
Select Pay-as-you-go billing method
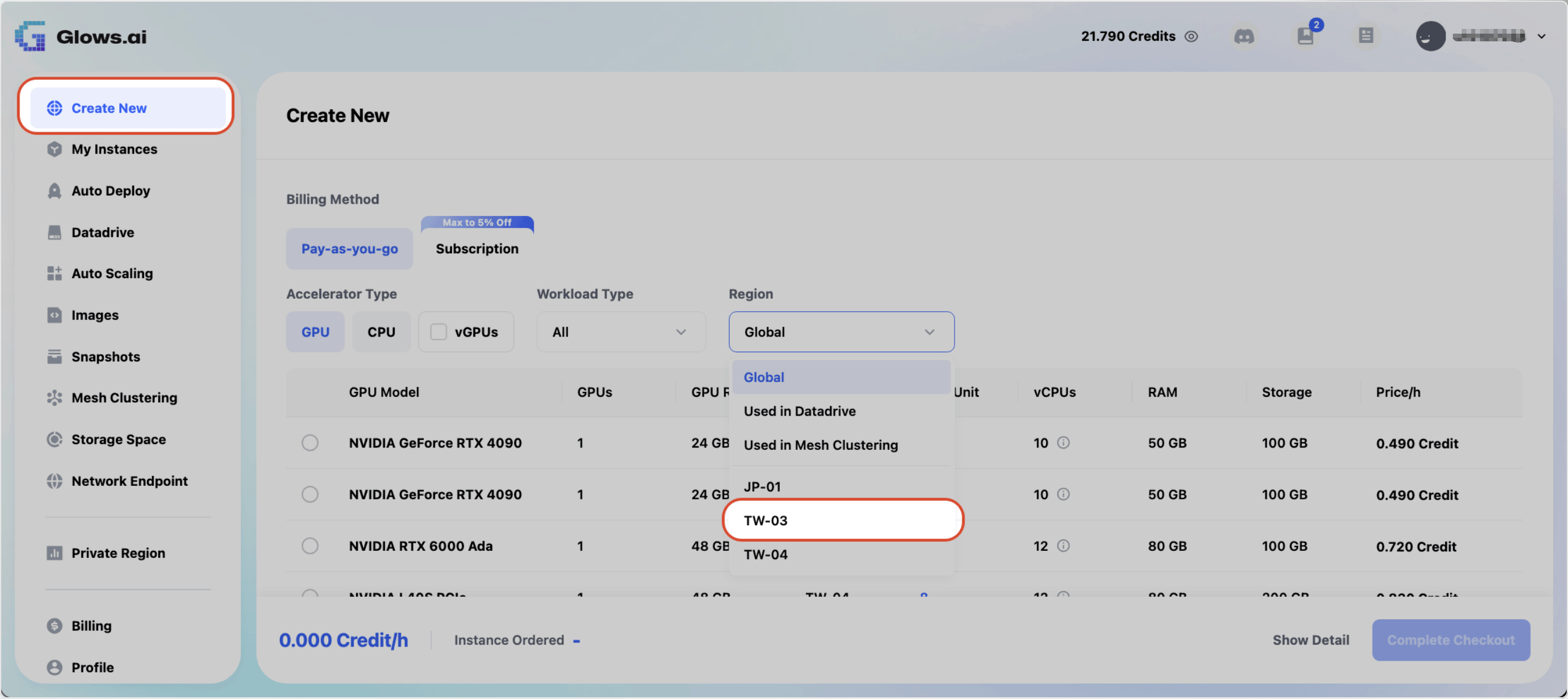[x=349, y=249]
